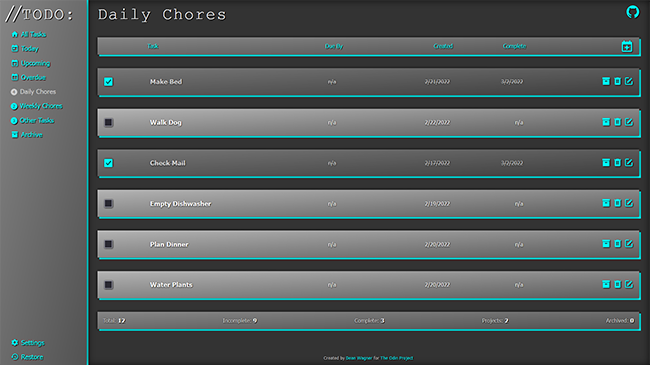Sort by the Complete header
650x365 pixels.
(x=514, y=46)
